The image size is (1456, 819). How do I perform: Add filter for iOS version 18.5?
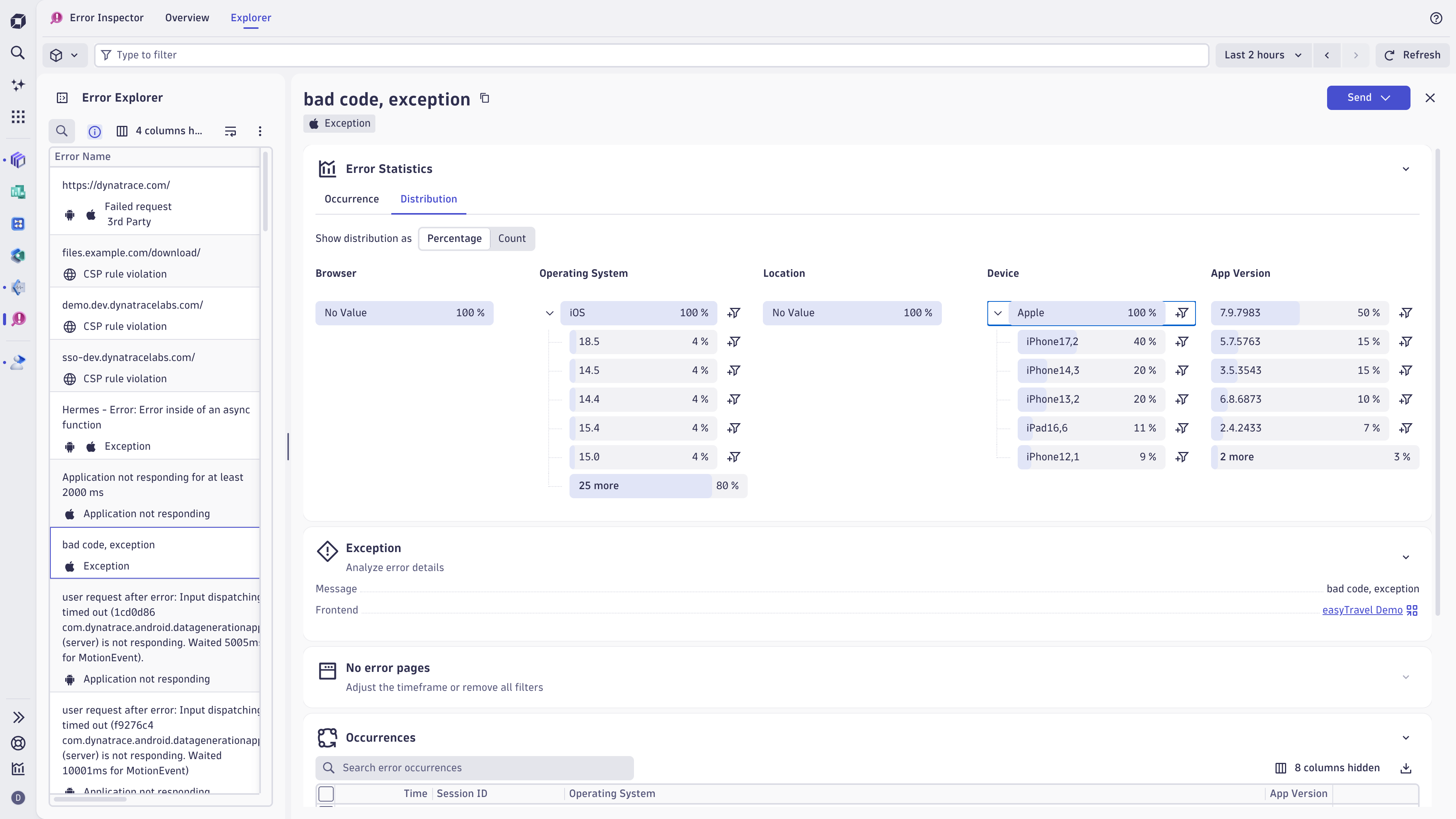click(x=734, y=341)
